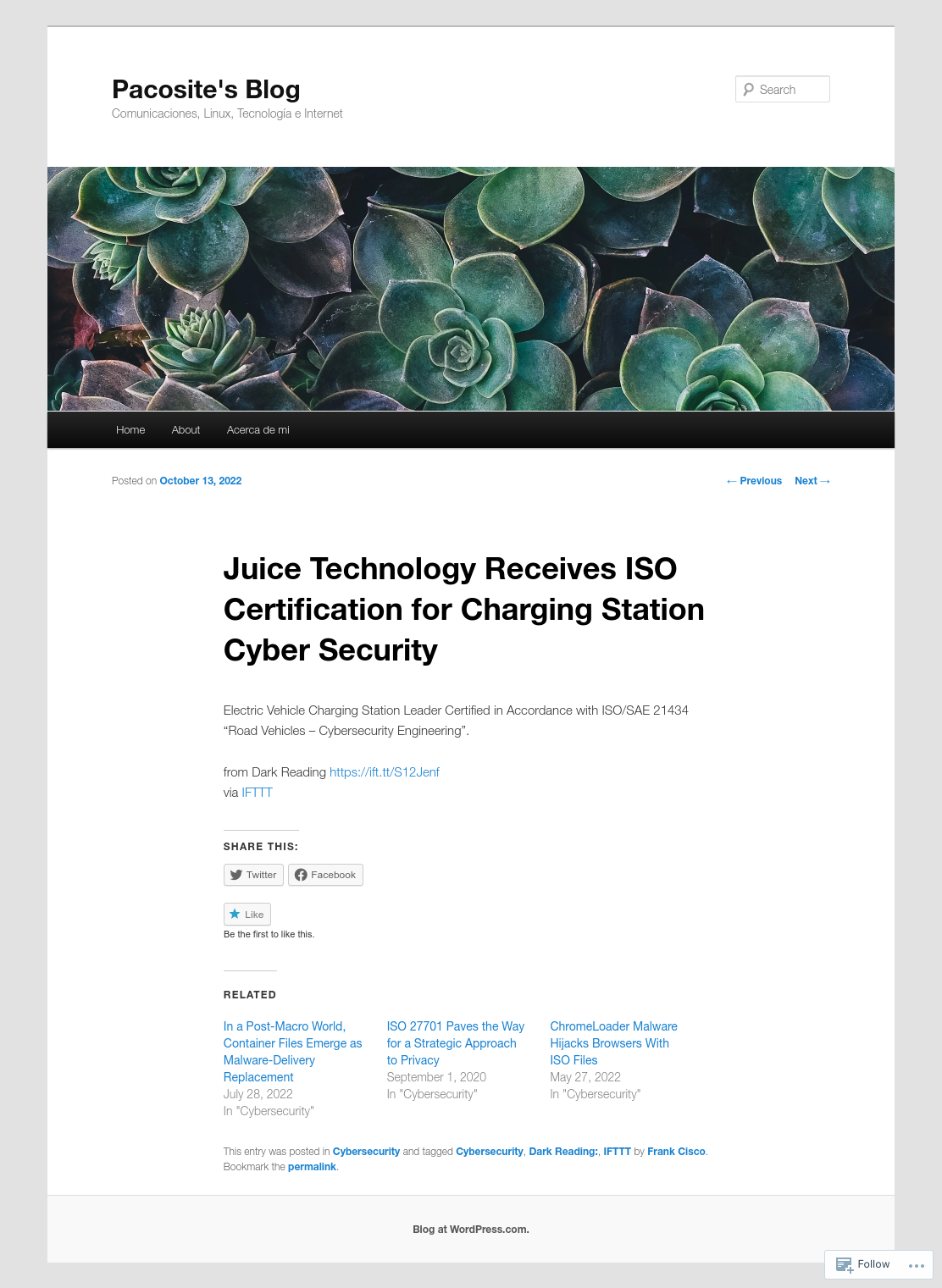942x1288 pixels.
Task: Open related post In a Post-Macro World
Action: coord(292,1052)
